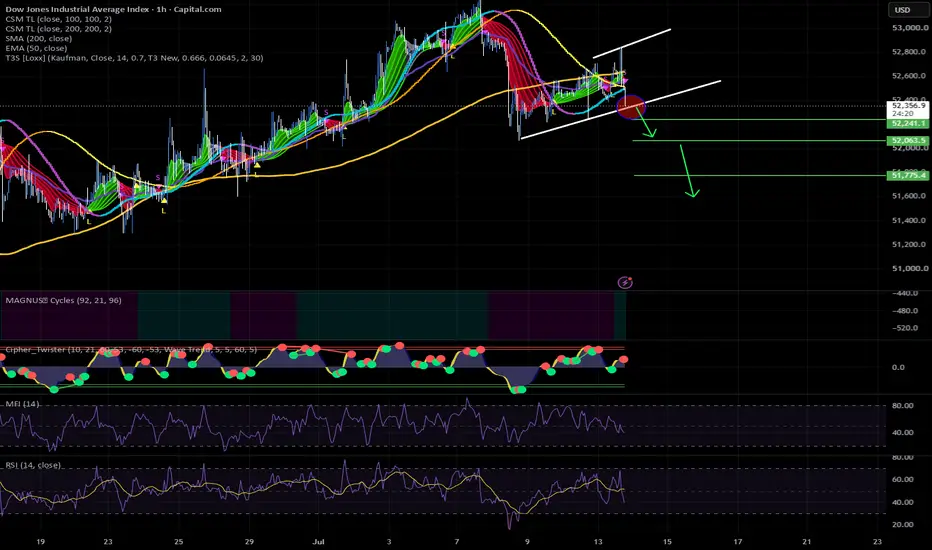Click the 51,400.0 price axis label
This screenshot has height=550, width=932.
click(x=909, y=220)
